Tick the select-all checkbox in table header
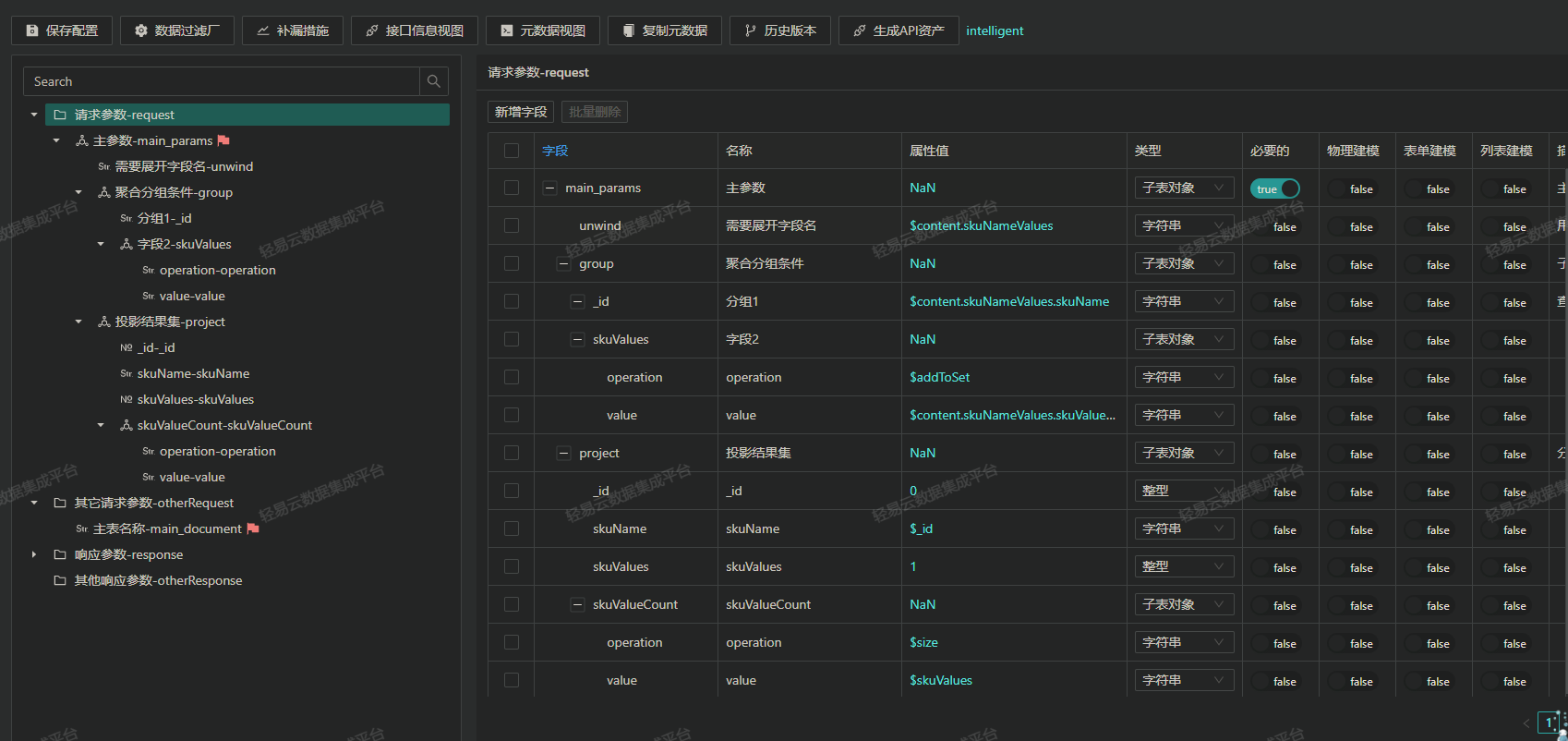 (x=512, y=151)
